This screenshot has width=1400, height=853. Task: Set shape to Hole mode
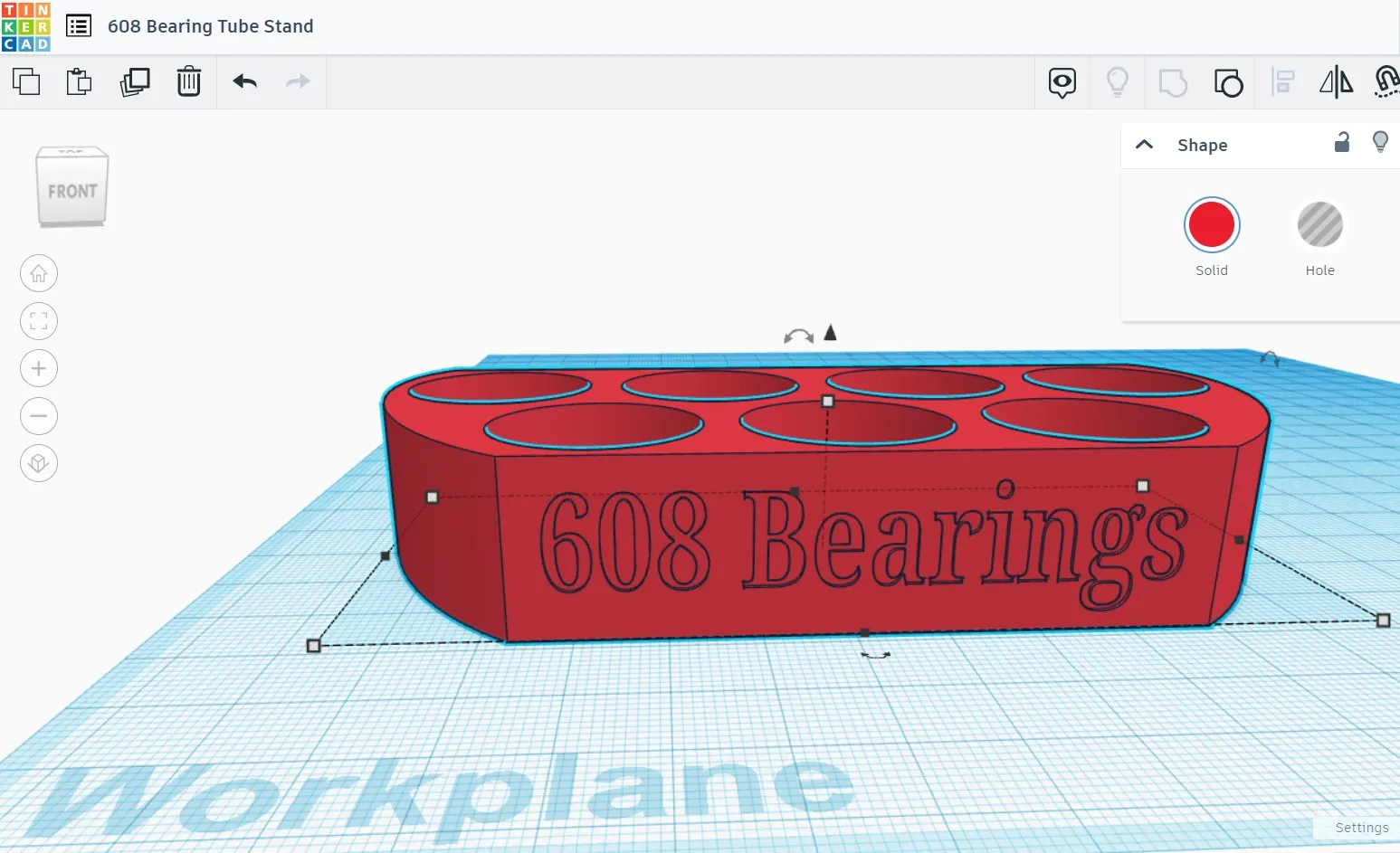(x=1319, y=225)
